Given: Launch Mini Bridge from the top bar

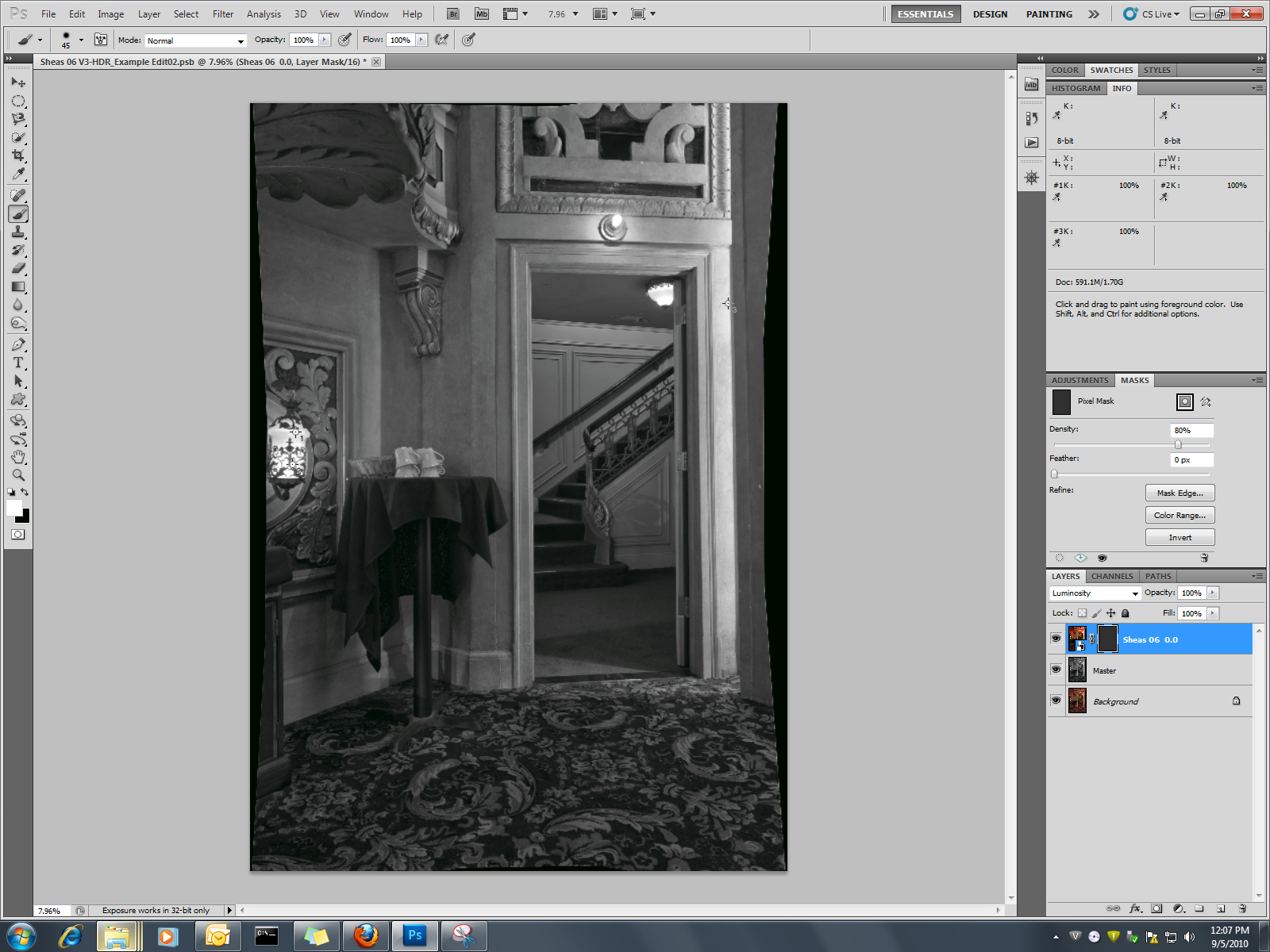Looking at the screenshot, I should pos(482,13).
